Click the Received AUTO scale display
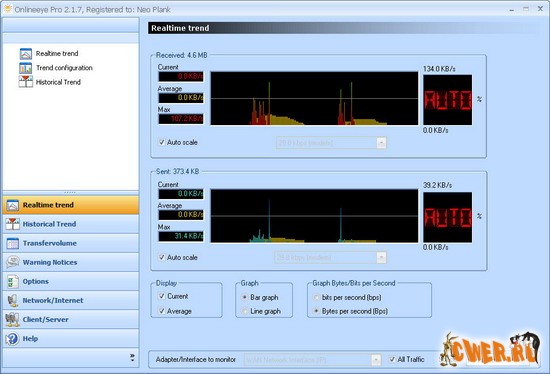Viewport: 550px width, 374px height. 447,100
